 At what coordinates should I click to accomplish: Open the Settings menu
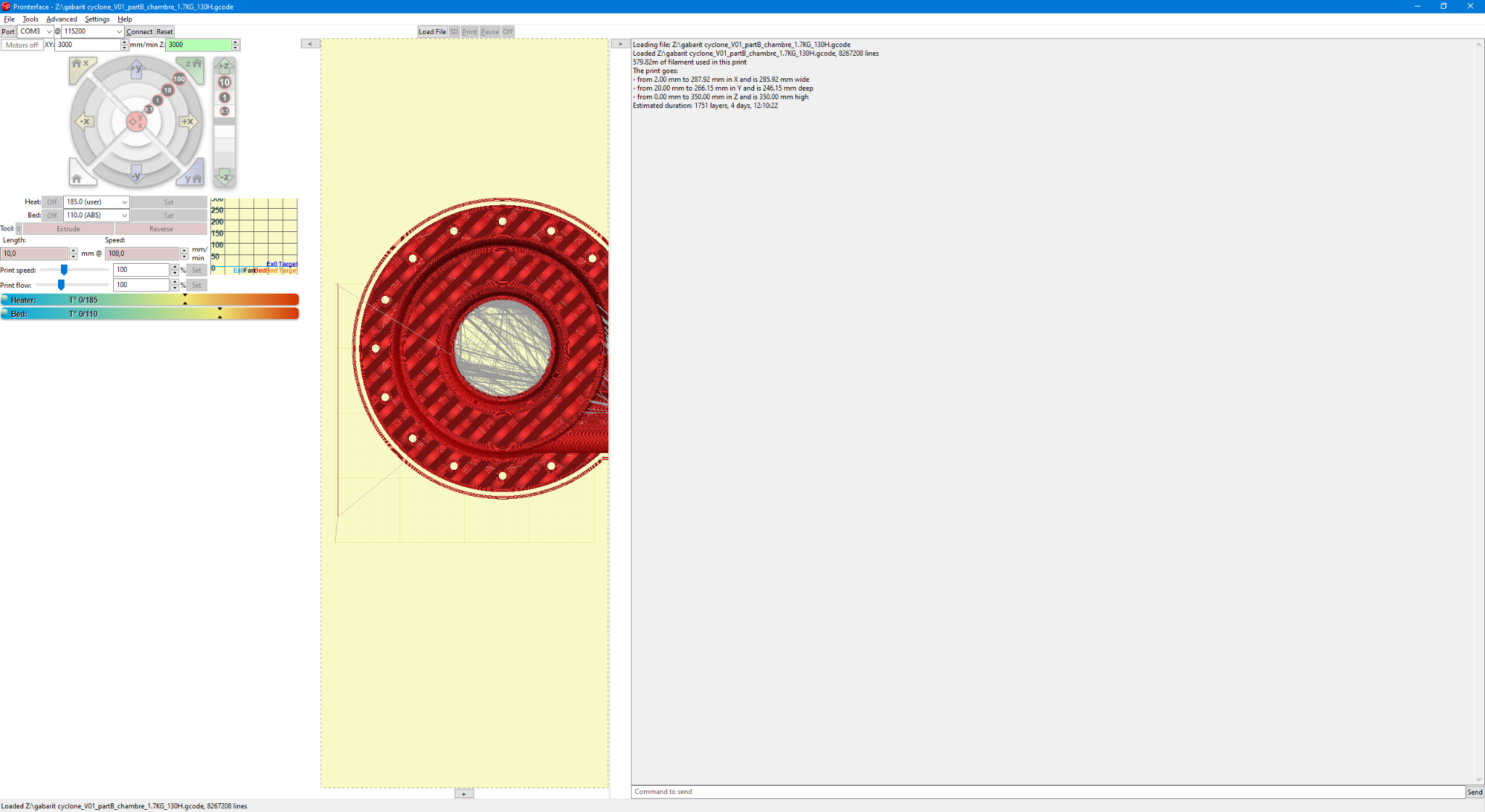pos(97,20)
